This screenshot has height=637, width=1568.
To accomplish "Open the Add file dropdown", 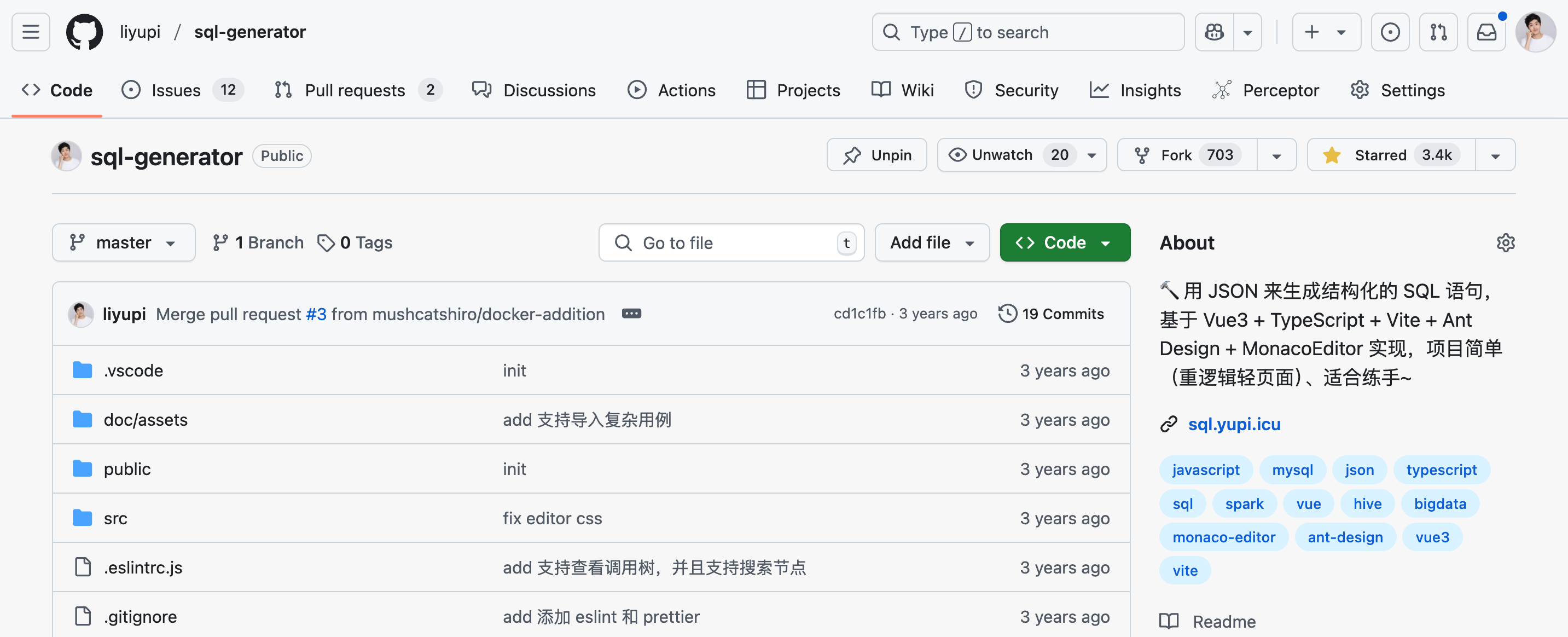I will (x=931, y=242).
